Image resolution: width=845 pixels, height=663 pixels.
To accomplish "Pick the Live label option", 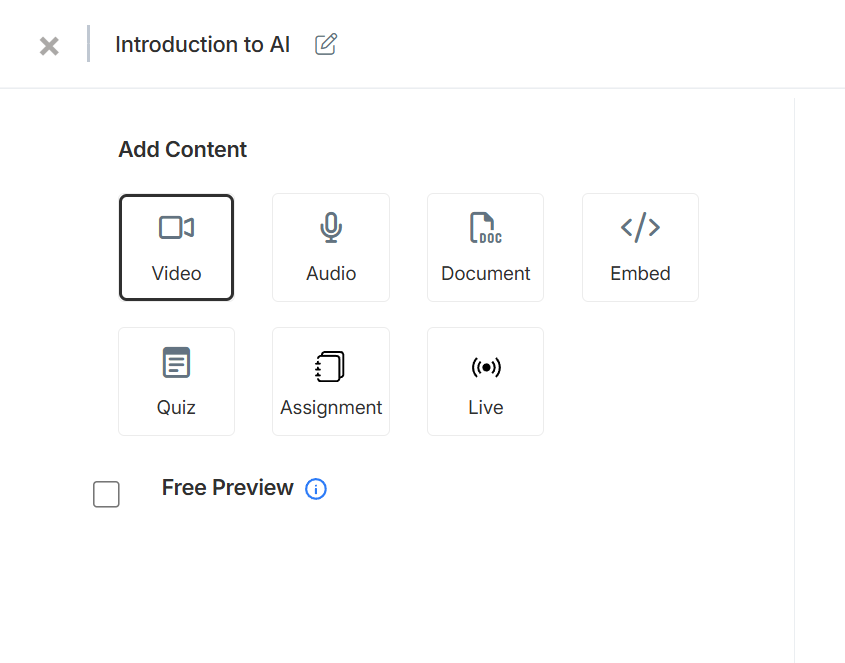I will [x=486, y=407].
